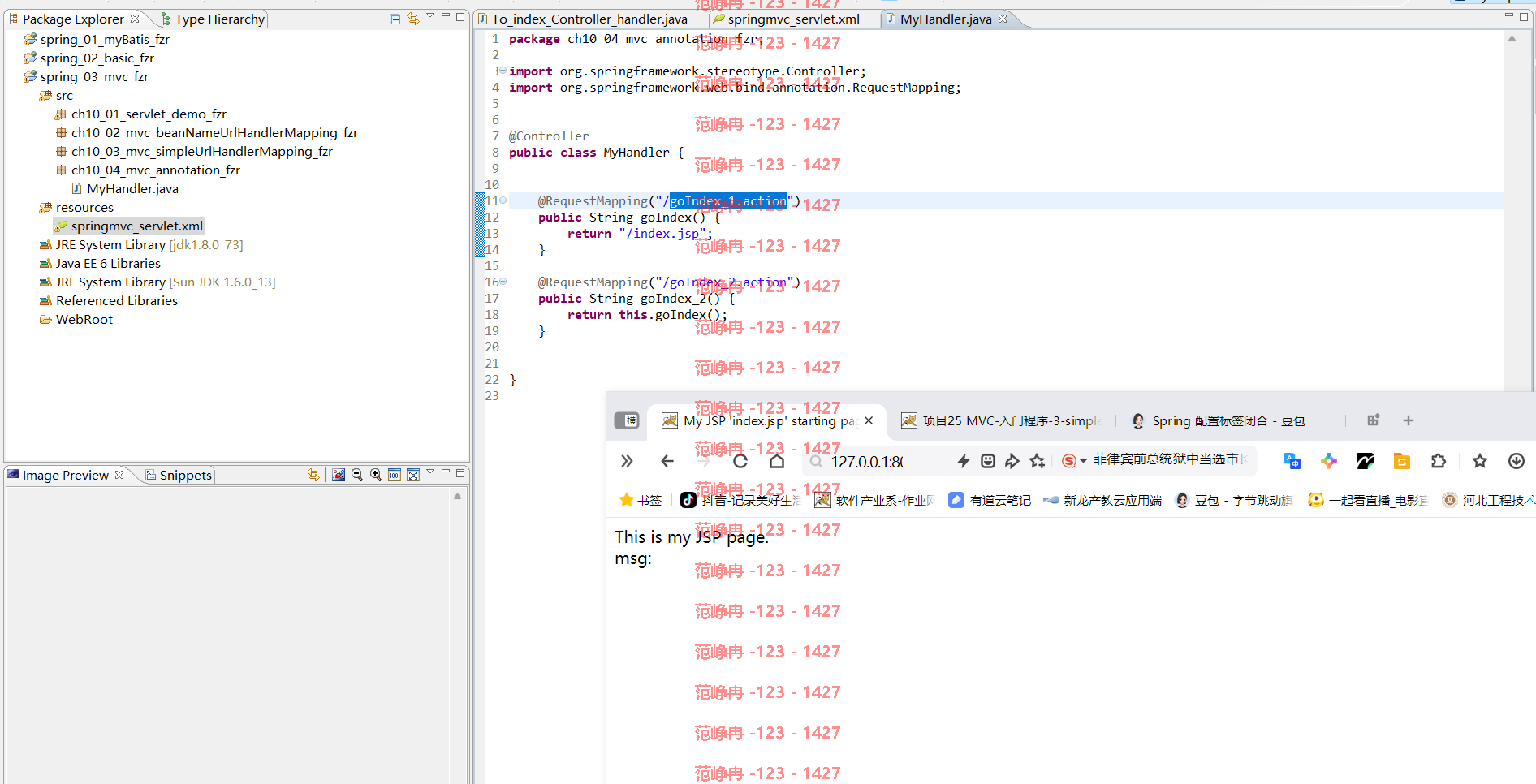Close the My JSP index.jsp browser tab
This screenshot has height=784, width=1536.
pos(869,420)
